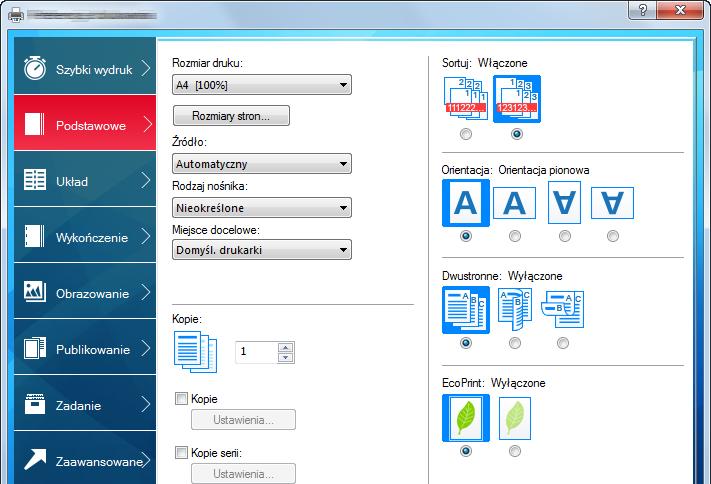The image size is (711, 484).
Task: Select the duplex off single-sided icon
Action: [x=466, y=310]
